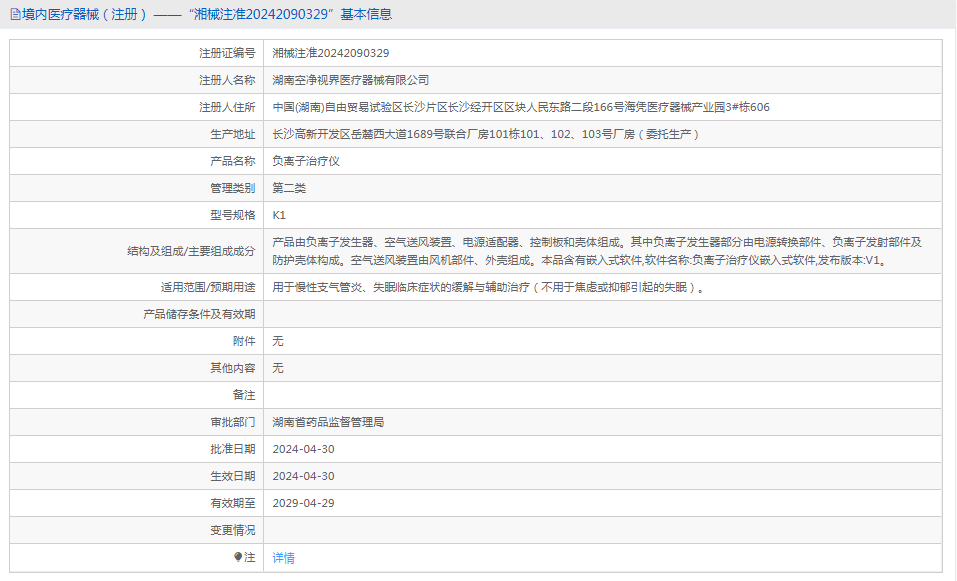
Task: Click the 附件 field label
Action: [244, 341]
